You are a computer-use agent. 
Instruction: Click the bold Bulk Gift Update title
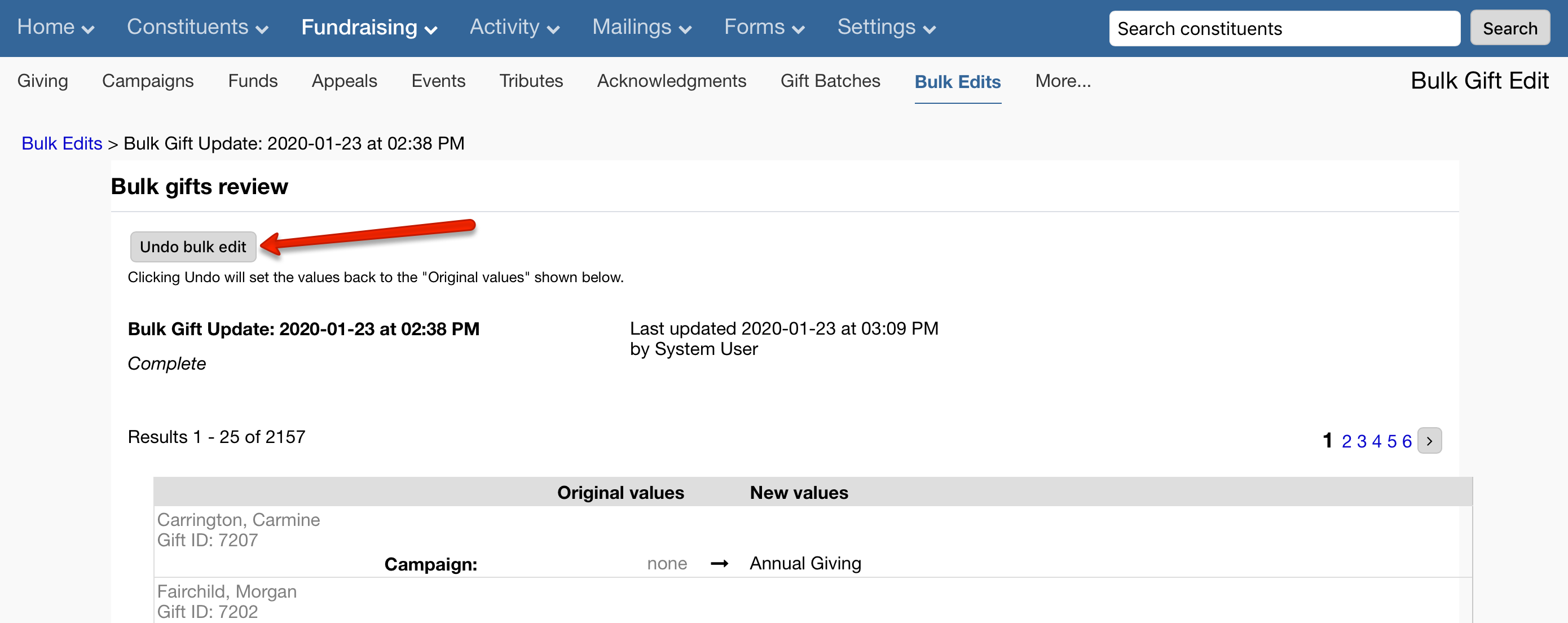coord(304,329)
